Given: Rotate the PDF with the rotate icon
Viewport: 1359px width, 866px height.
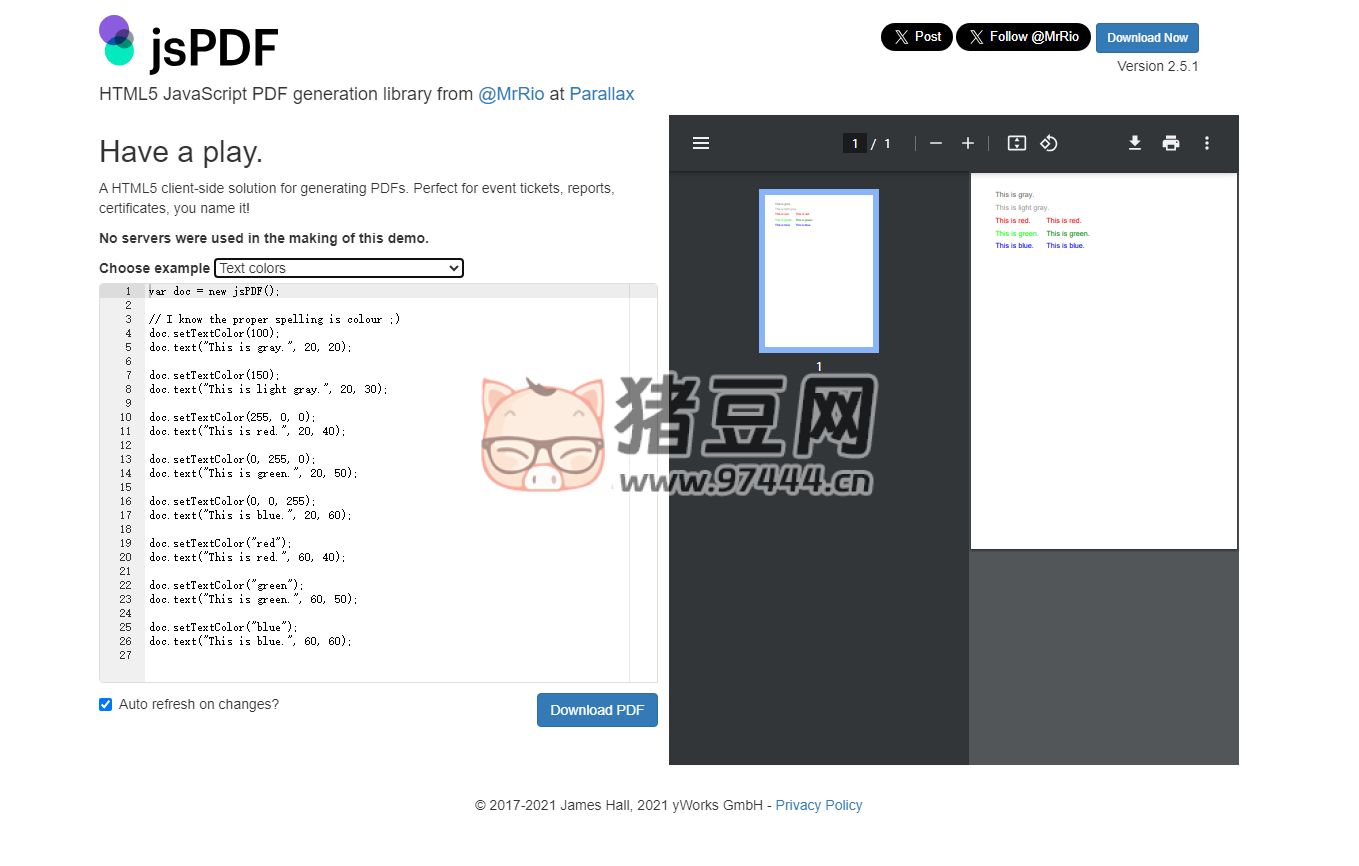Looking at the screenshot, I should 1049,143.
